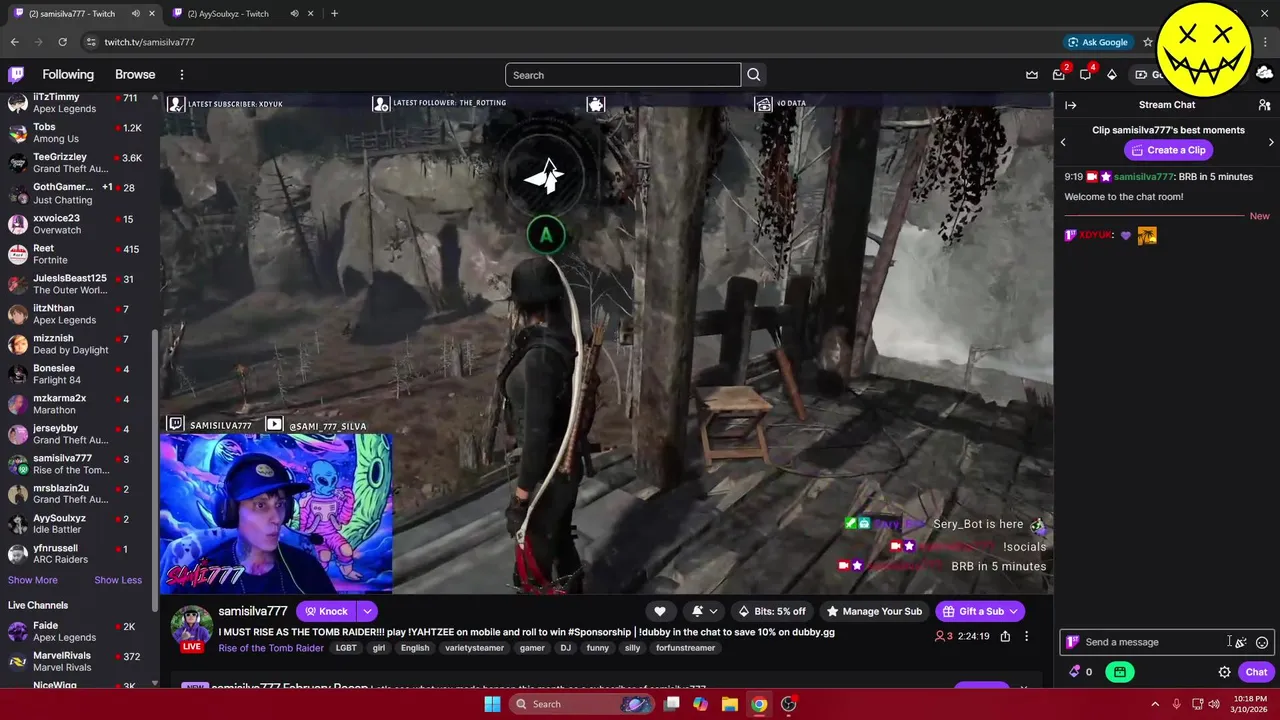Go back in browser history
Image resolution: width=1280 pixels, height=720 pixels.
tap(14, 42)
